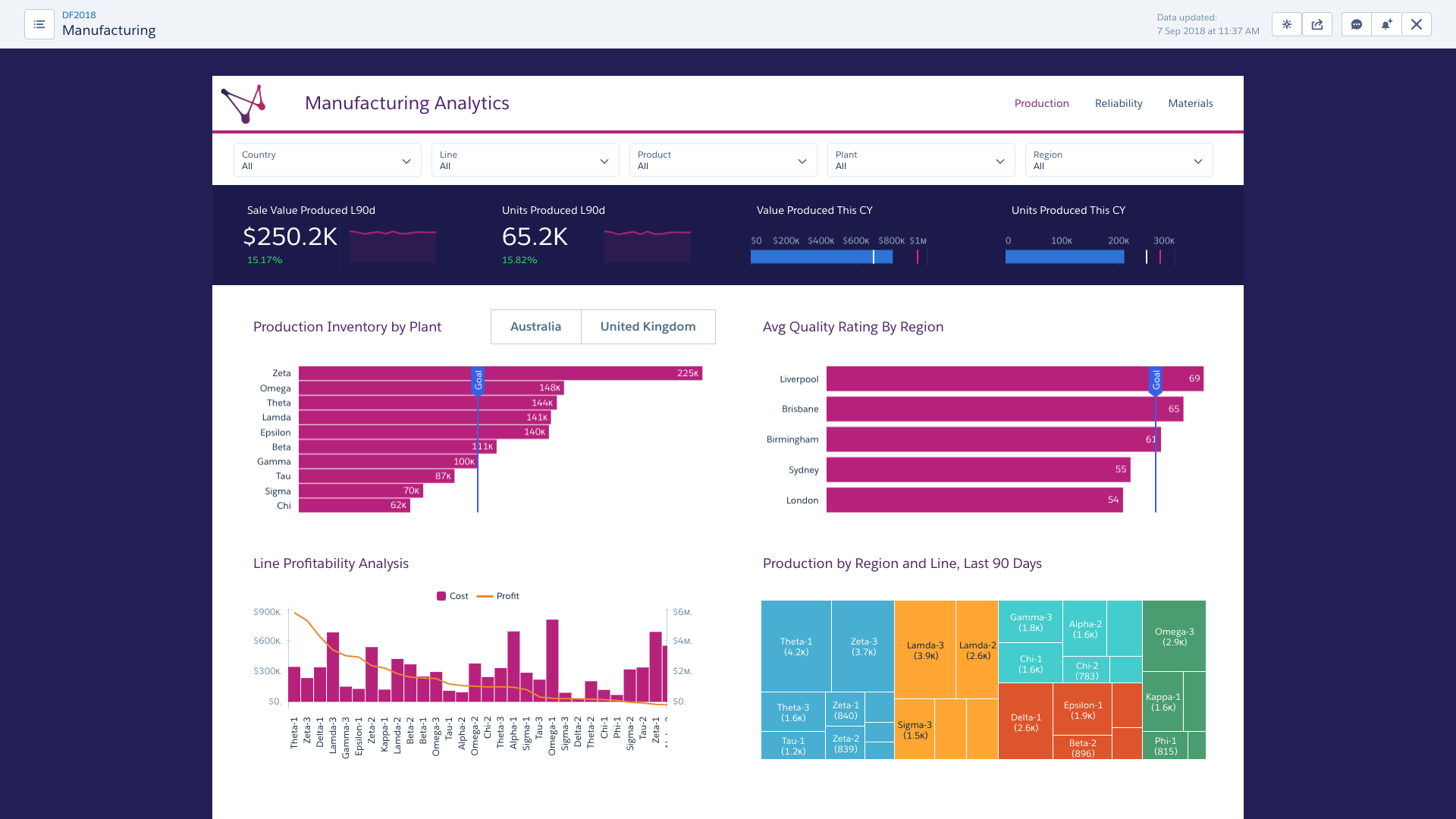This screenshot has height=819, width=1456.
Task: Click the Manufacturing Analytics logo icon
Action: (x=243, y=103)
